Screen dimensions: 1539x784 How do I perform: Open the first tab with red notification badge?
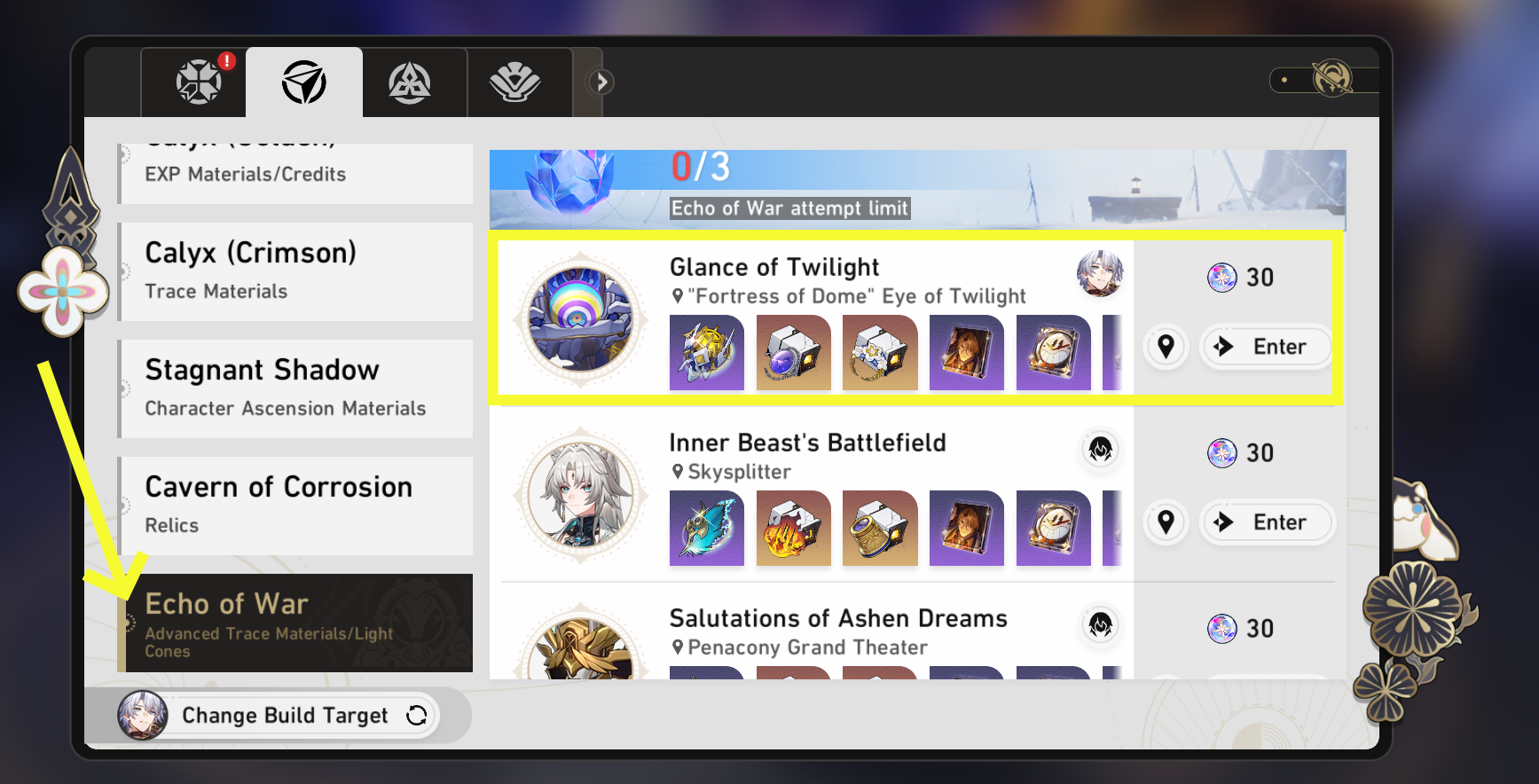click(200, 82)
